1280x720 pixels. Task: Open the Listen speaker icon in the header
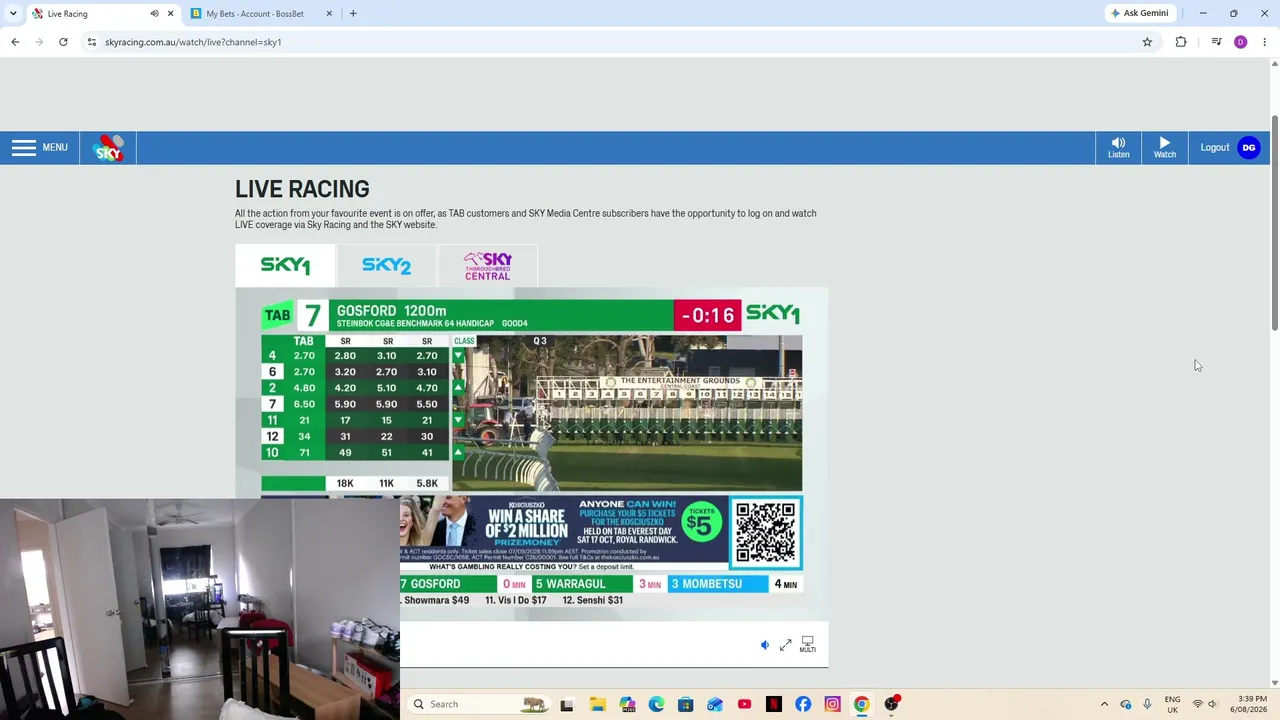pyautogui.click(x=1118, y=148)
